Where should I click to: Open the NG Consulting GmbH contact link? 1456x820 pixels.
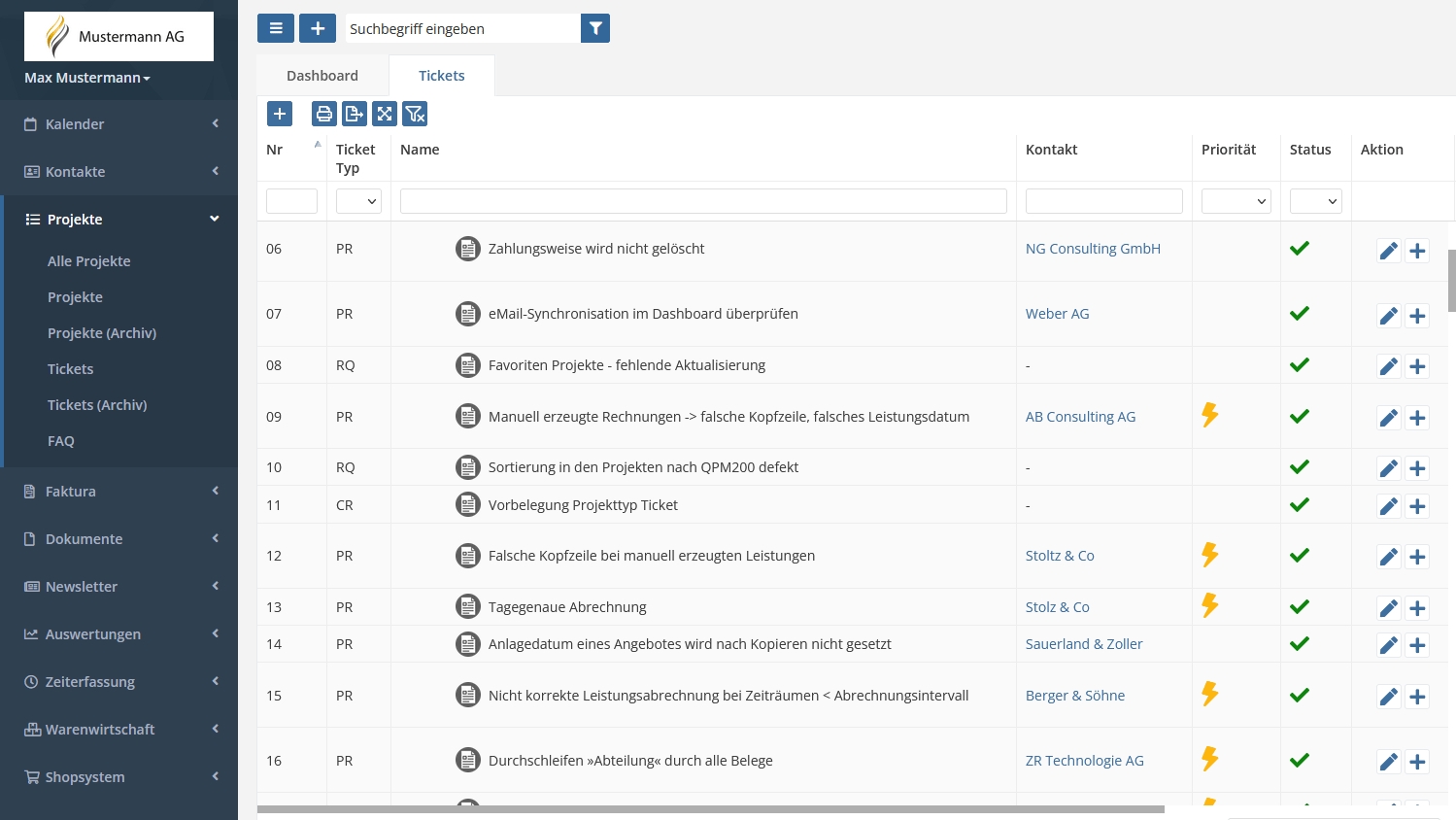coord(1093,249)
